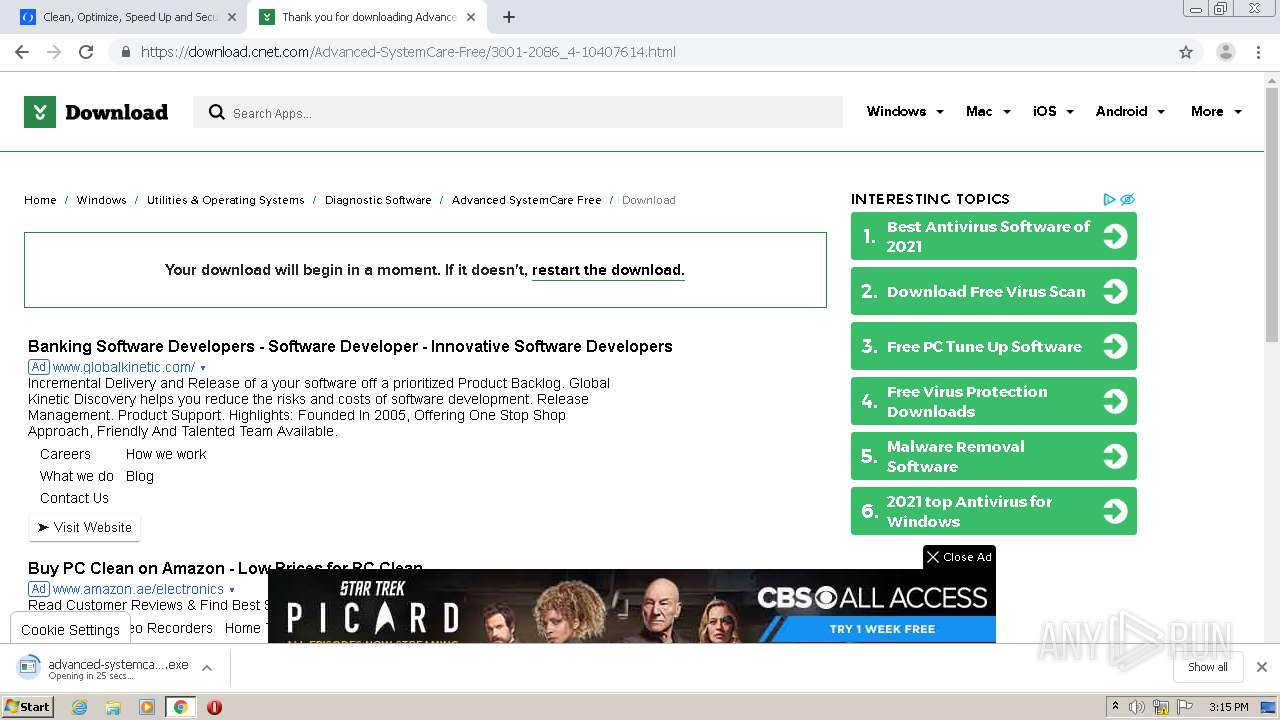Open Internet Explorer from the taskbar
Image resolution: width=1280 pixels, height=720 pixels.
coord(80,707)
